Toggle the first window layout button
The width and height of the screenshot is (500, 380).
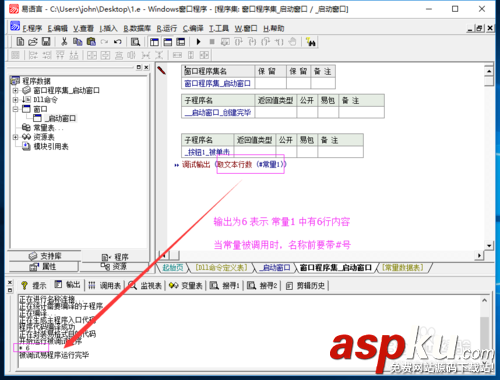tap(154, 42)
